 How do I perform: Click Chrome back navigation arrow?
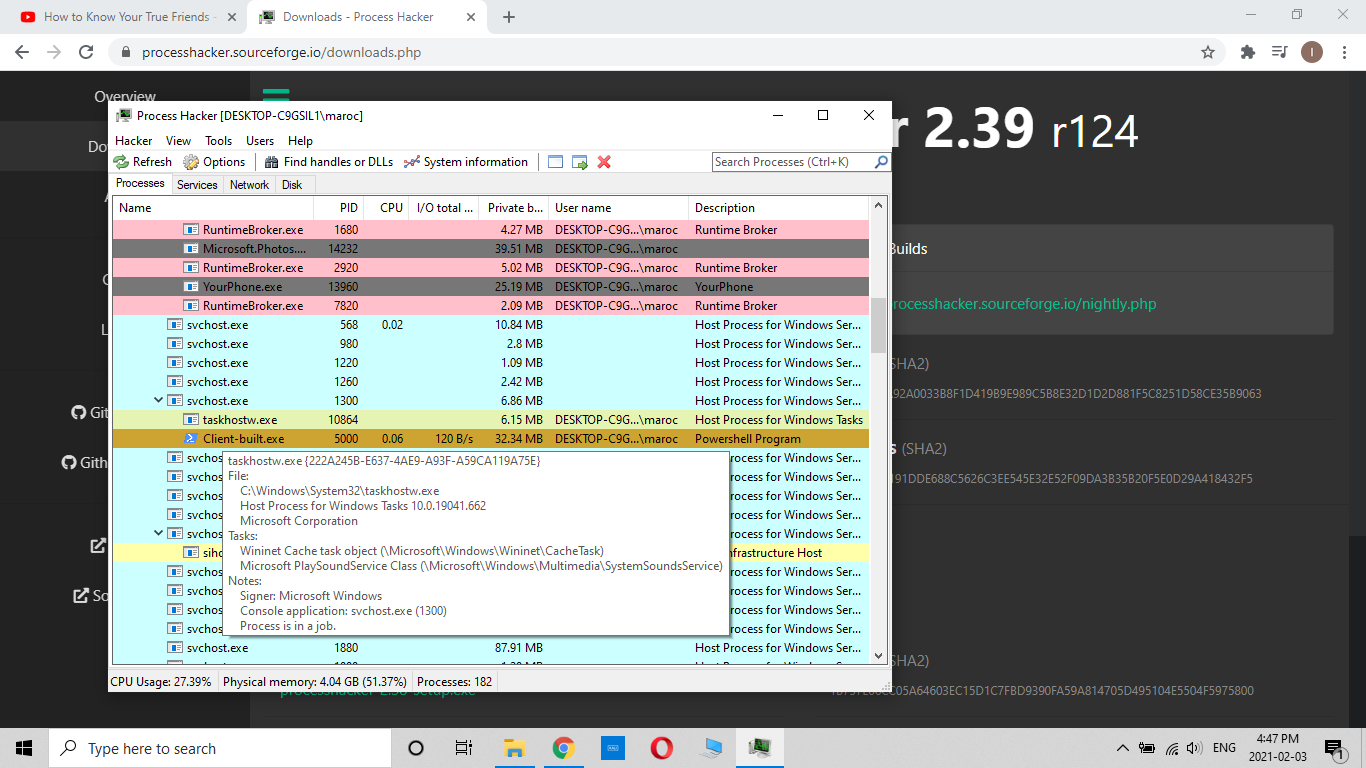point(22,52)
